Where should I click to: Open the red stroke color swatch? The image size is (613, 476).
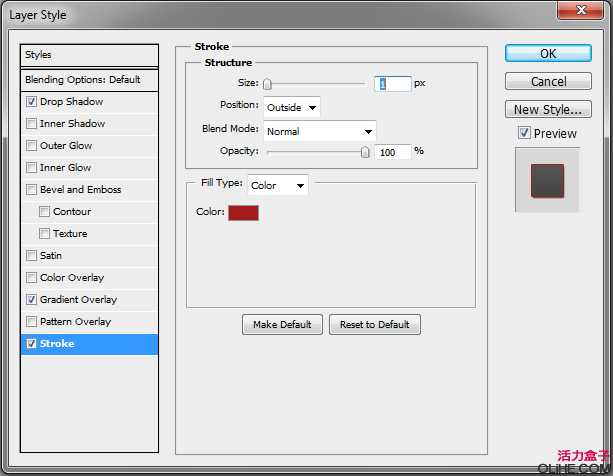(243, 212)
